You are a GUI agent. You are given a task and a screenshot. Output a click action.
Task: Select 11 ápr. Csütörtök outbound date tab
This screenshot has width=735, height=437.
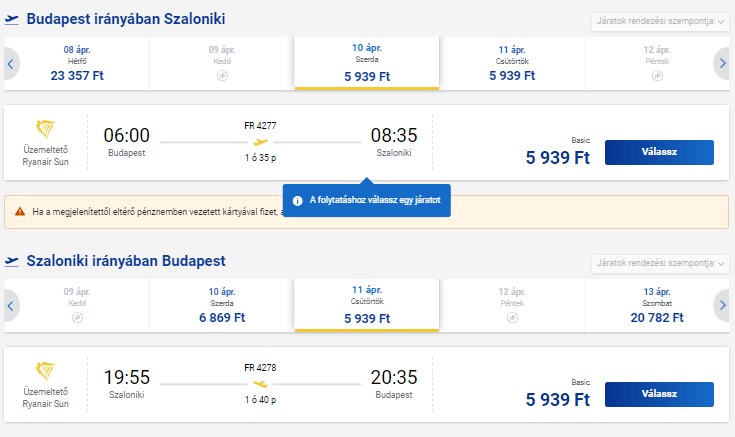(x=511, y=63)
